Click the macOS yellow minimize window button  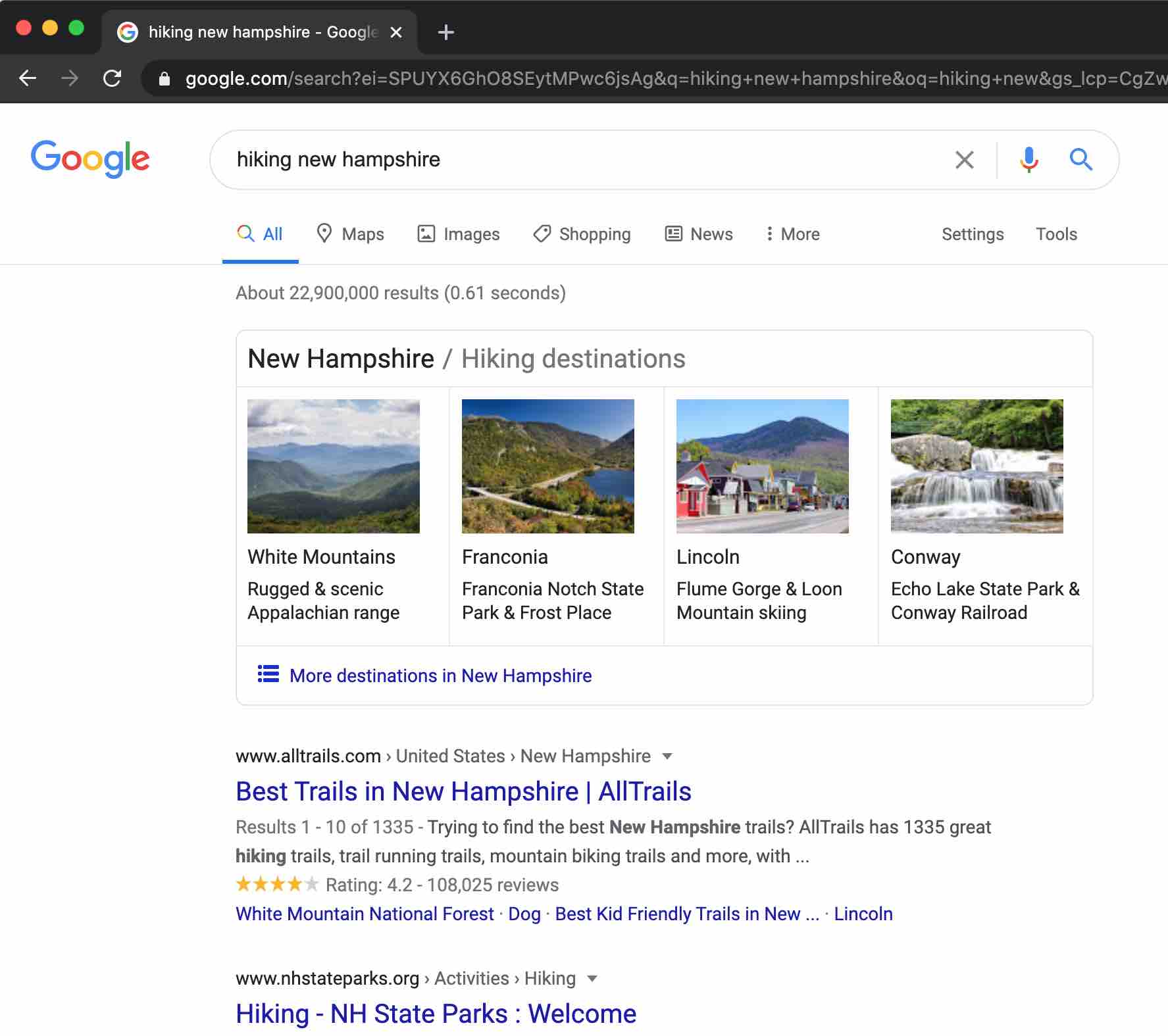point(50,28)
